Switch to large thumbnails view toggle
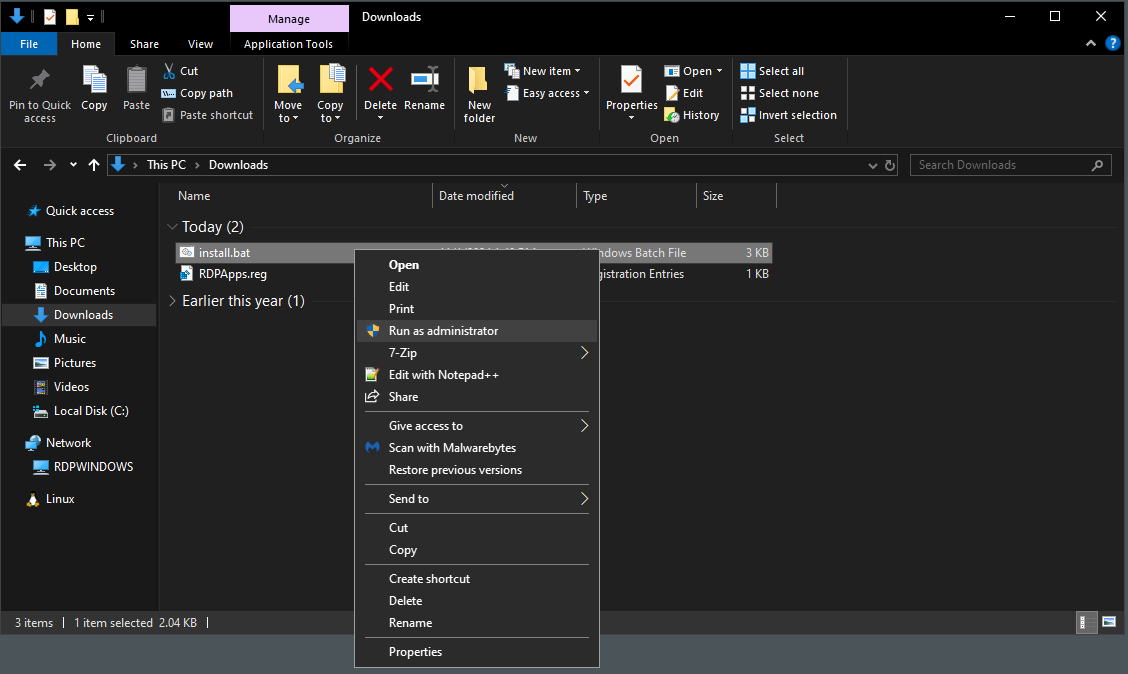1128x674 pixels. pyautogui.click(x=1108, y=622)
